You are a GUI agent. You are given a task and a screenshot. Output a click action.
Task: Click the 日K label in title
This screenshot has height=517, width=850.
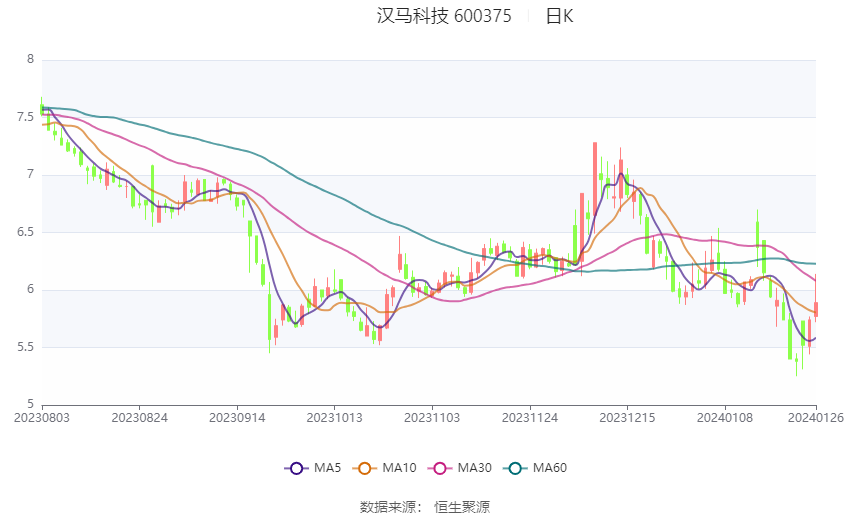point(559,16)
